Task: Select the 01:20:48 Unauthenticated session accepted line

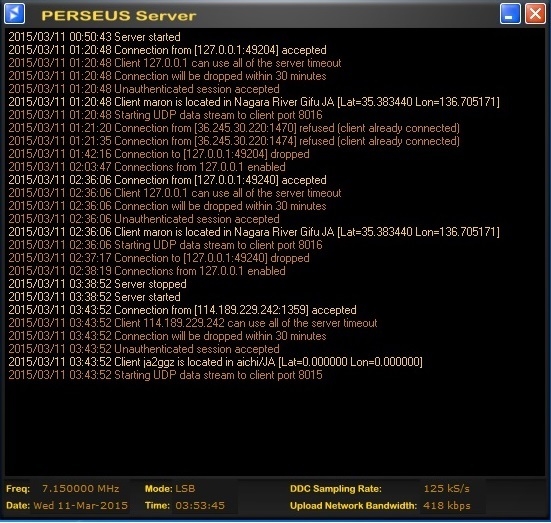Action: click(144, 89)
